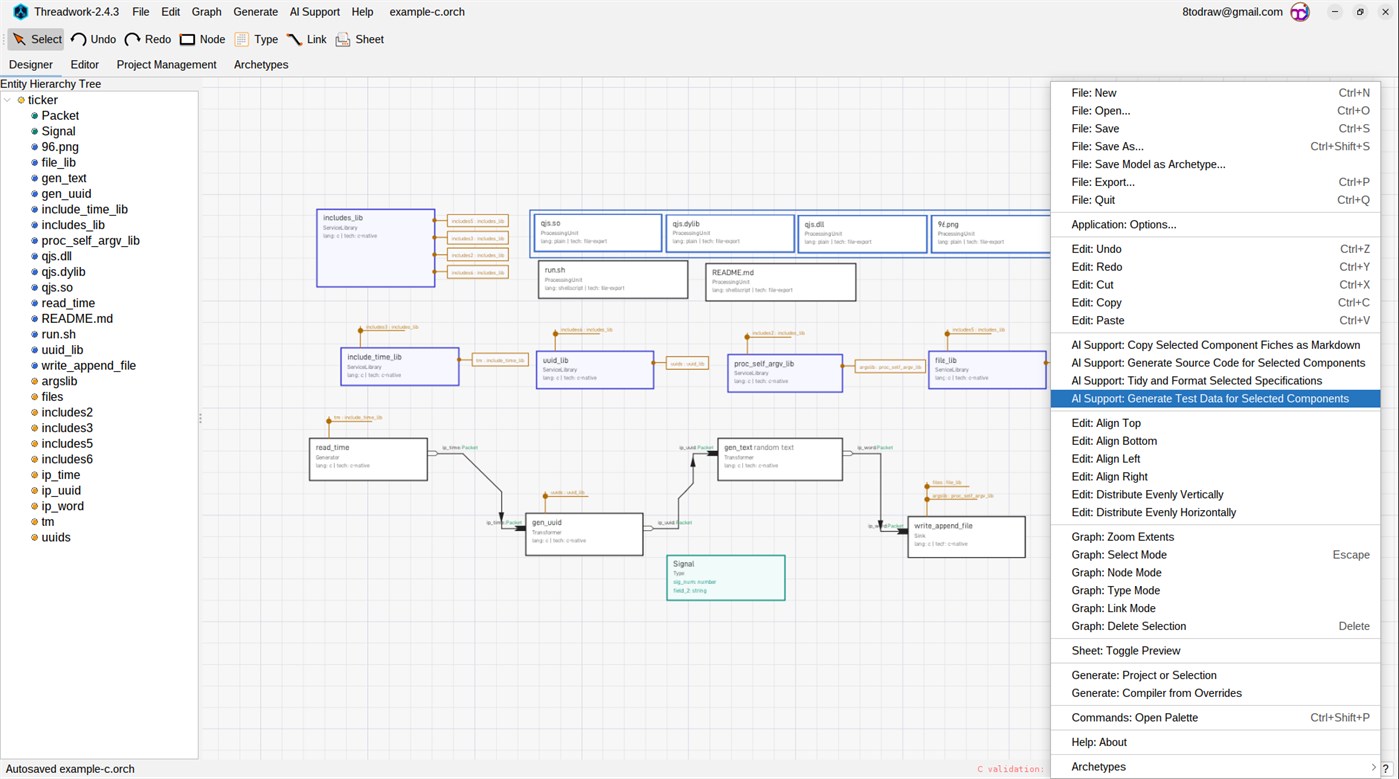This screenshot has width=1399, height=779.
Task: Collapse the ticker tree node
Action: click(8, 100)
